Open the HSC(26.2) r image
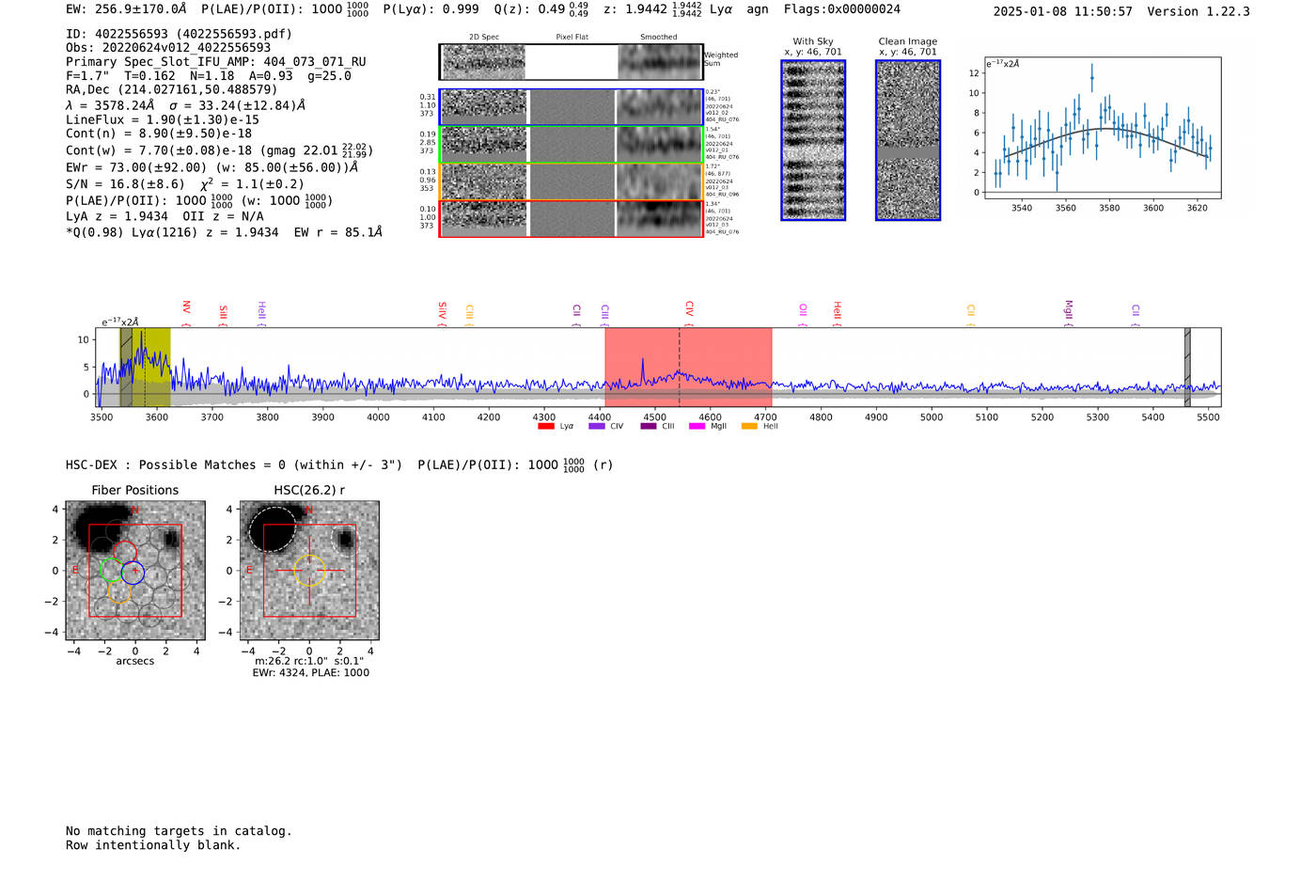Viewport: 1316px width, 896px height. coord(309,571)
